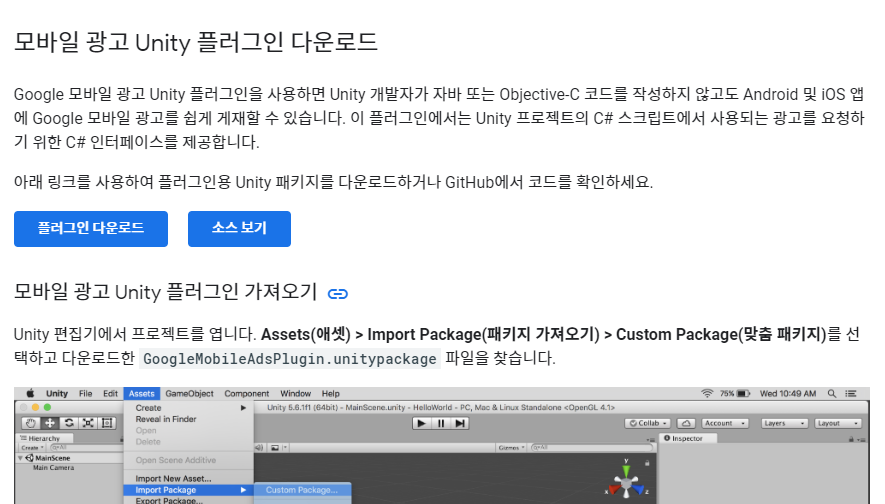Click the Play button in Unity

coord(422,423)
